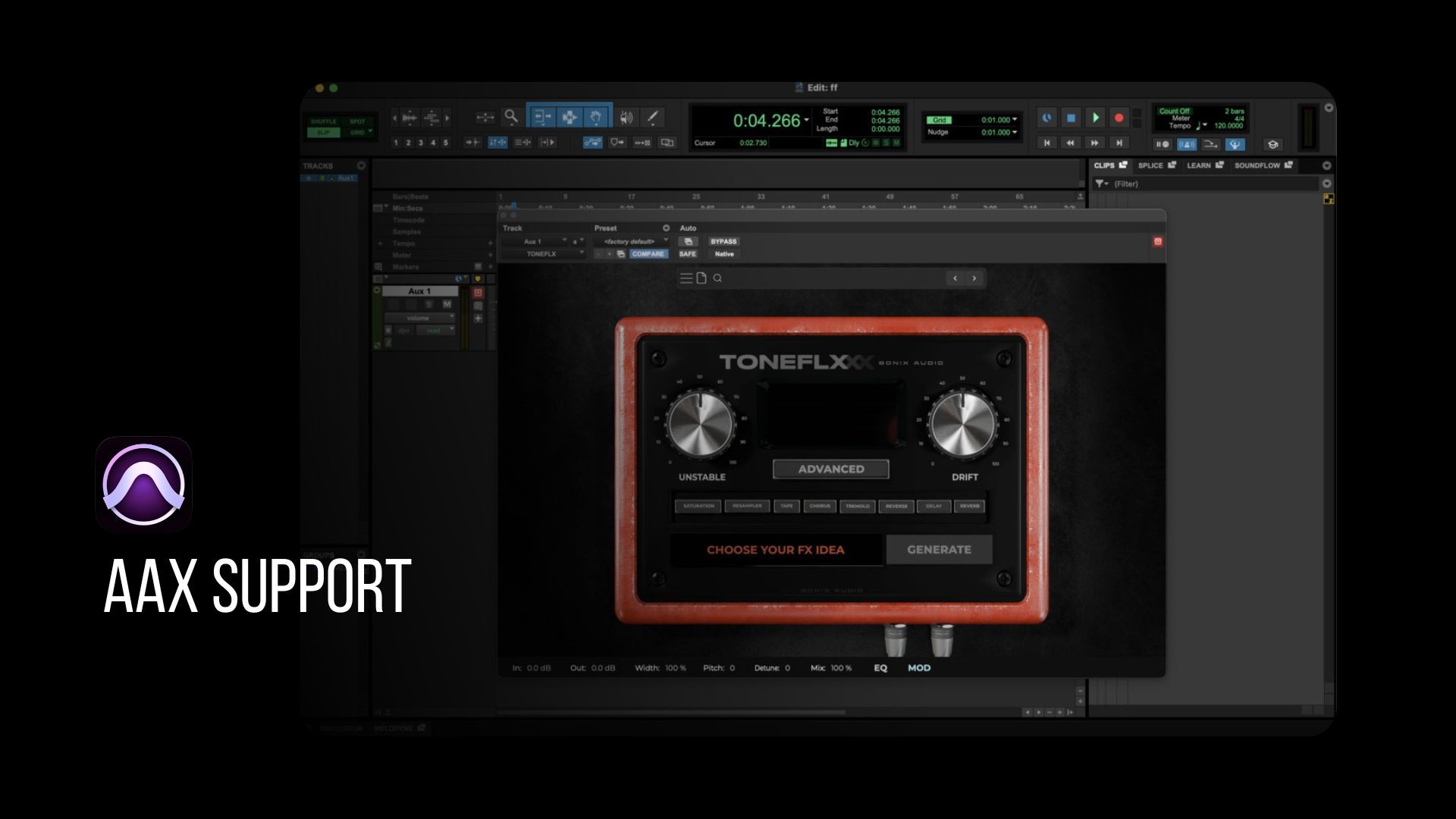
Task: Select the Pencil tool
Action: (652, 117)
